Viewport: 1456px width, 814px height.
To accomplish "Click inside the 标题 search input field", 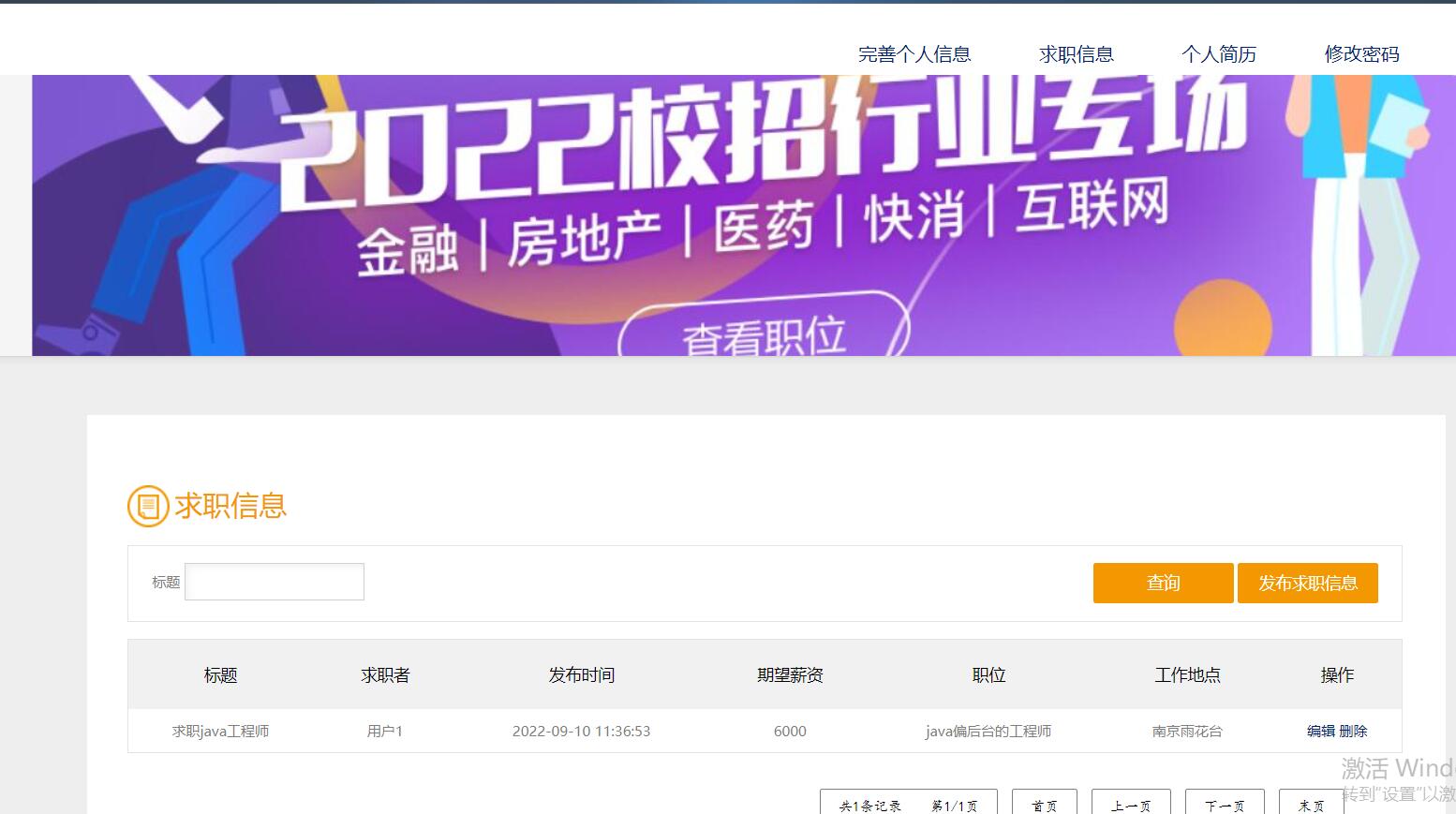I will 274,581.
